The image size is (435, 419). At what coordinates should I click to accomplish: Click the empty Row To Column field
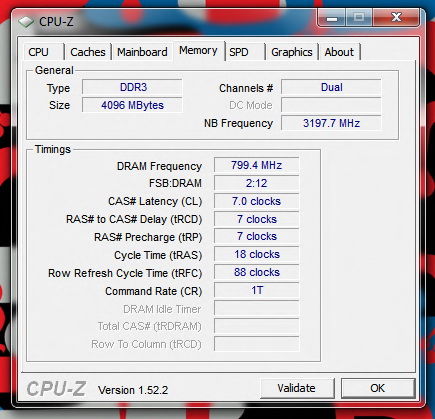tap(256, 344)
